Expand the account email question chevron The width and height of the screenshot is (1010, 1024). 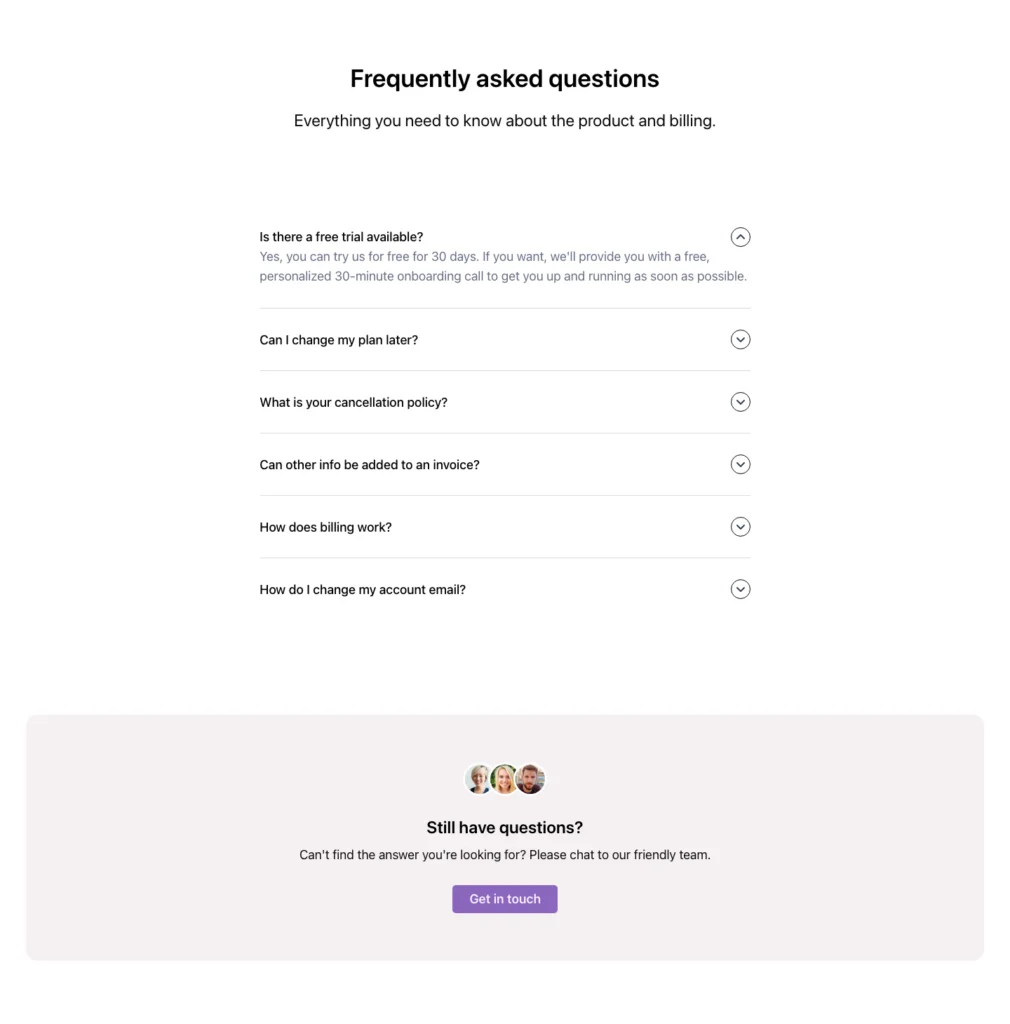coord(740,589)
